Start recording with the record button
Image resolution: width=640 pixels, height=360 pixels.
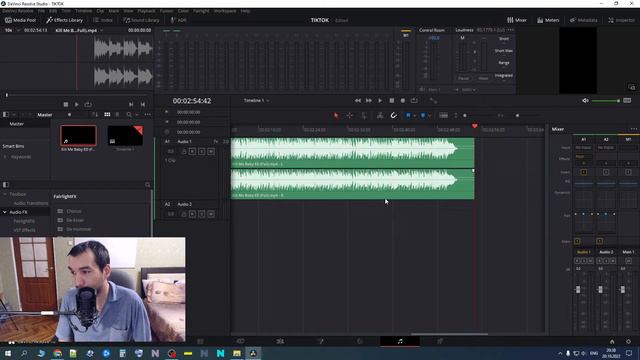point(403,100)
